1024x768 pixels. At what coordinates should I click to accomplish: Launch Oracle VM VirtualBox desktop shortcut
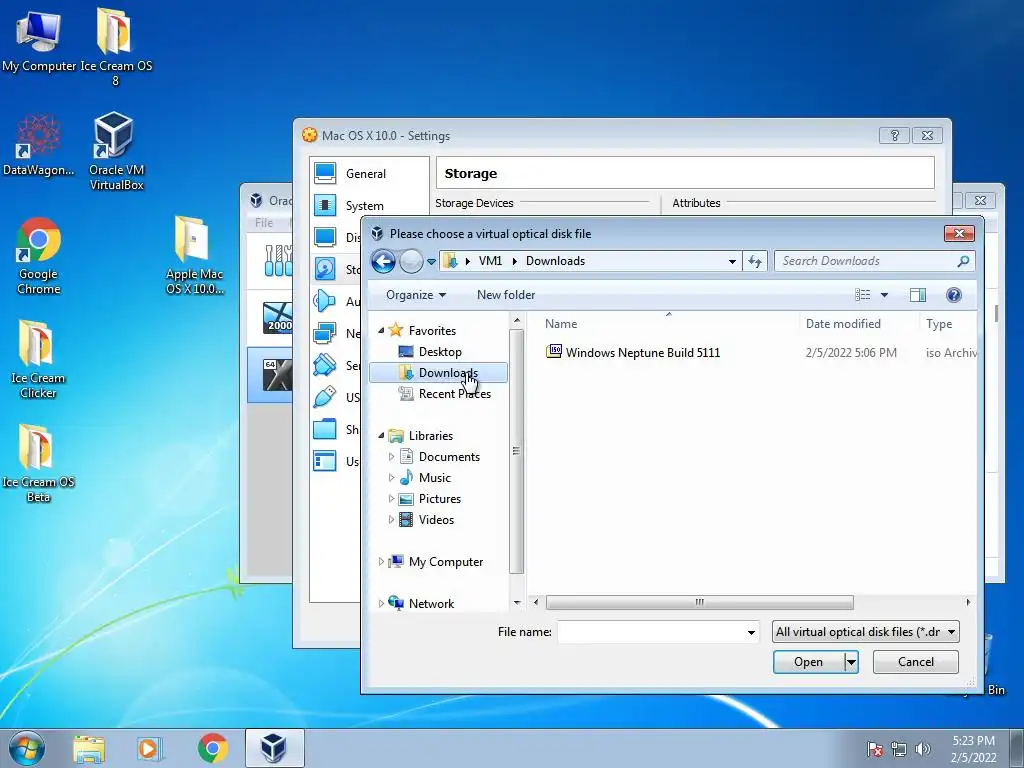[116, 151]
